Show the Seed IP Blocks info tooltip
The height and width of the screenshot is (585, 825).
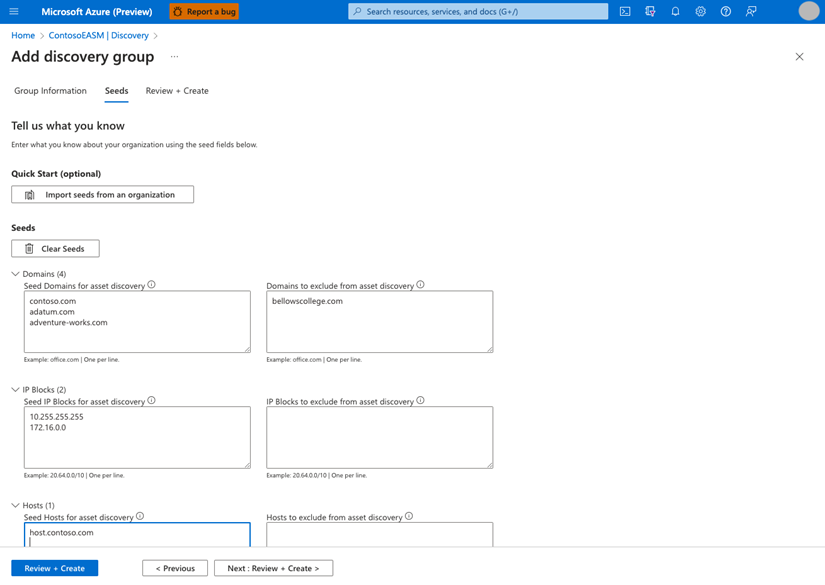pyautogui.click(x=150, y=400)
